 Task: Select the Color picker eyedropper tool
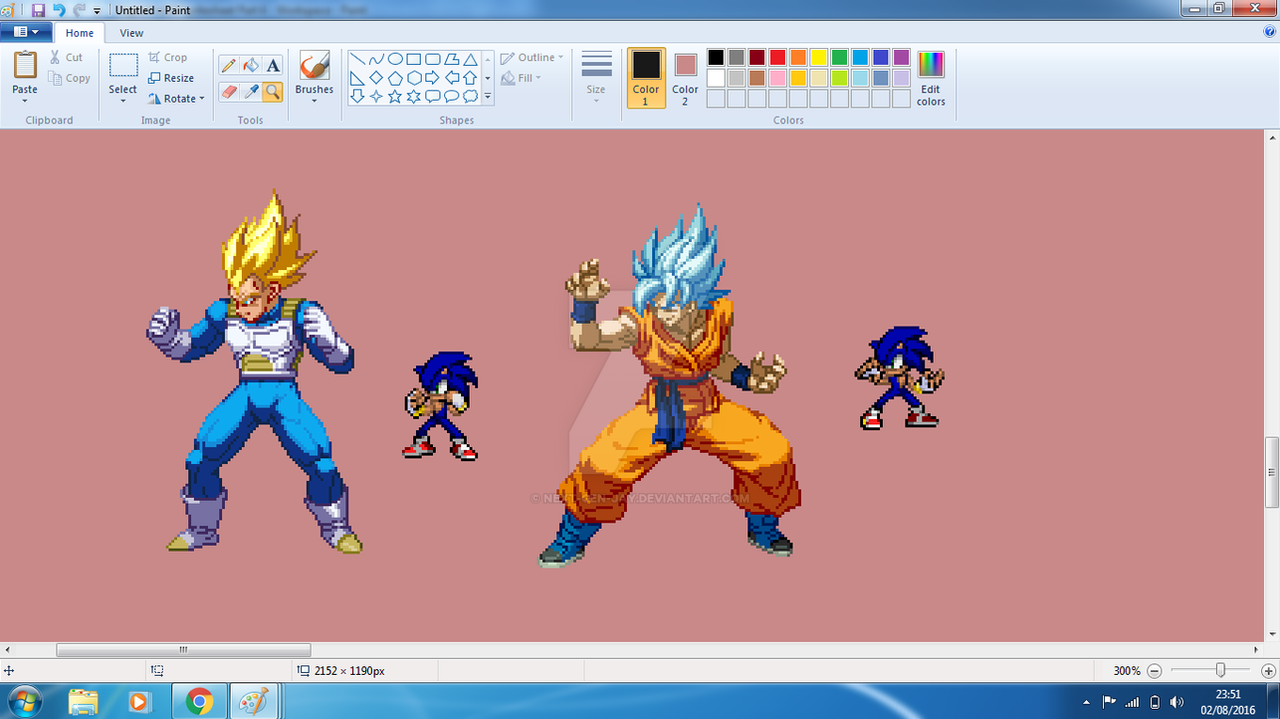click(251, 92)
